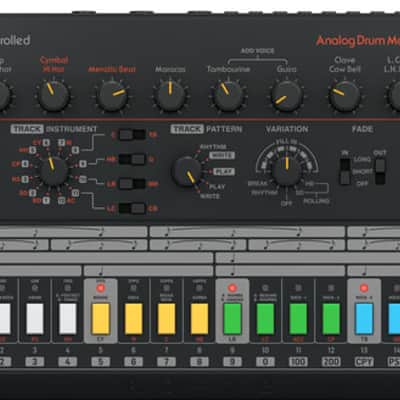Click the lit red LED above step 13
The height and width of the screenshot is (400, 400).
point(364,288)
